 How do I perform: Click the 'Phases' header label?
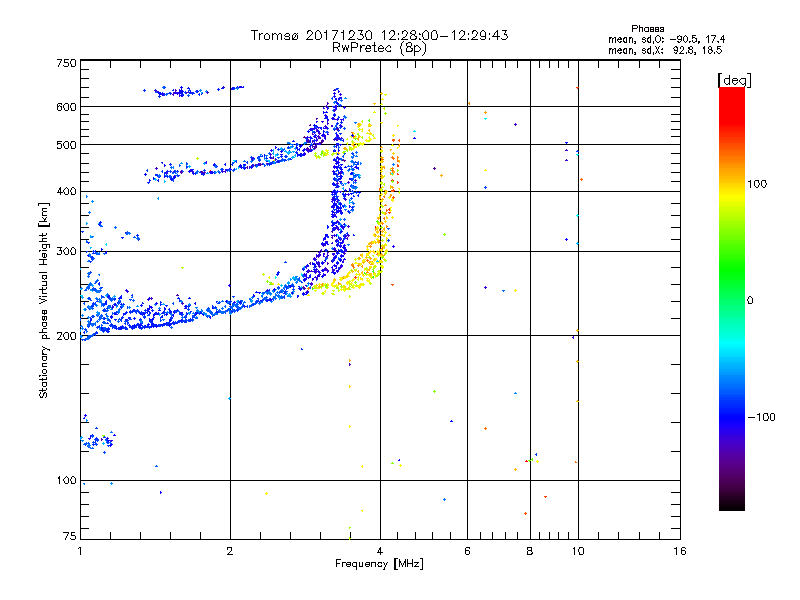click(x=647, y=29)
